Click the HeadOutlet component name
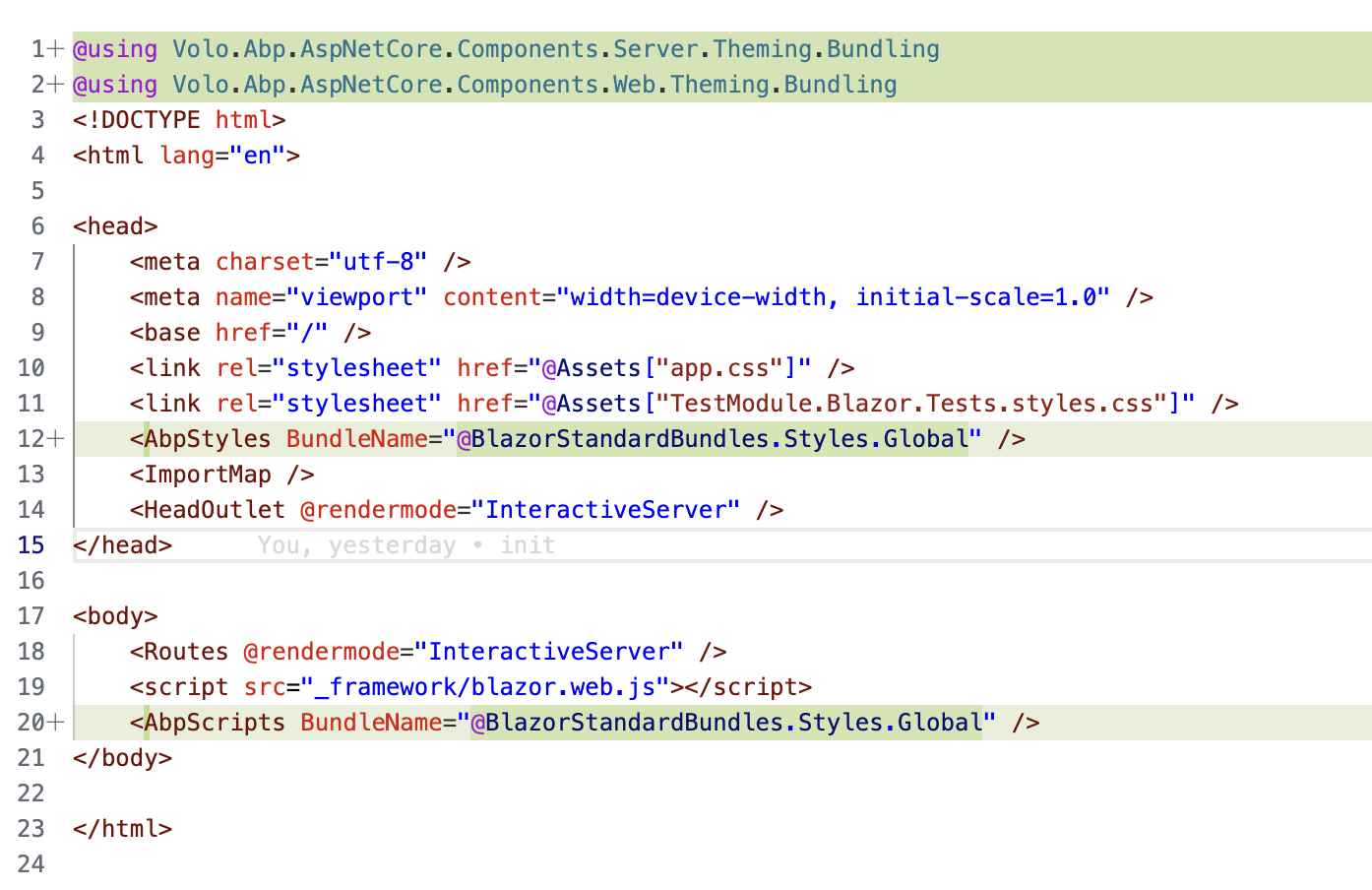 click(x=215, y=510)
